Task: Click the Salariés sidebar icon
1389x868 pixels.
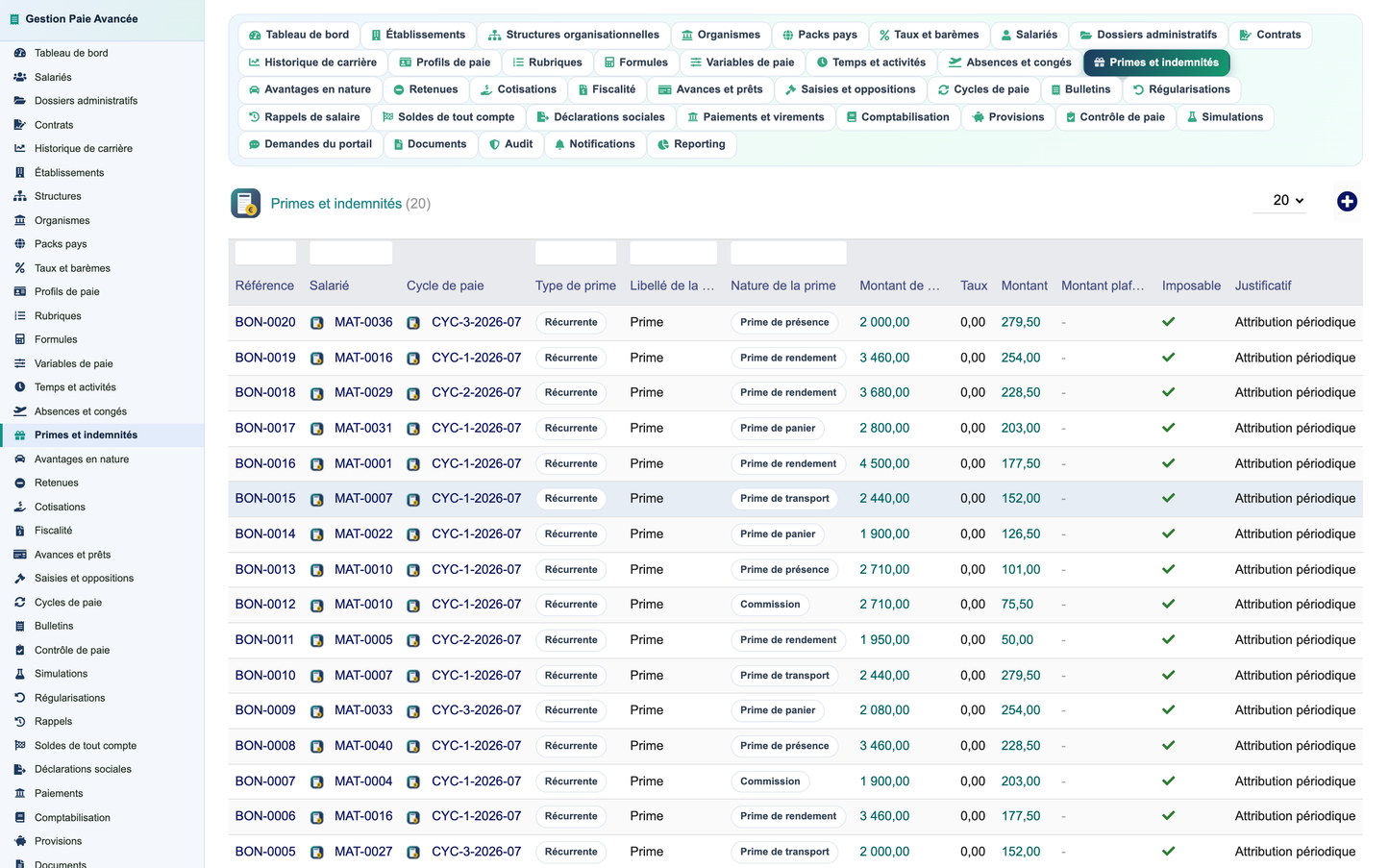Action: [19, 77]
